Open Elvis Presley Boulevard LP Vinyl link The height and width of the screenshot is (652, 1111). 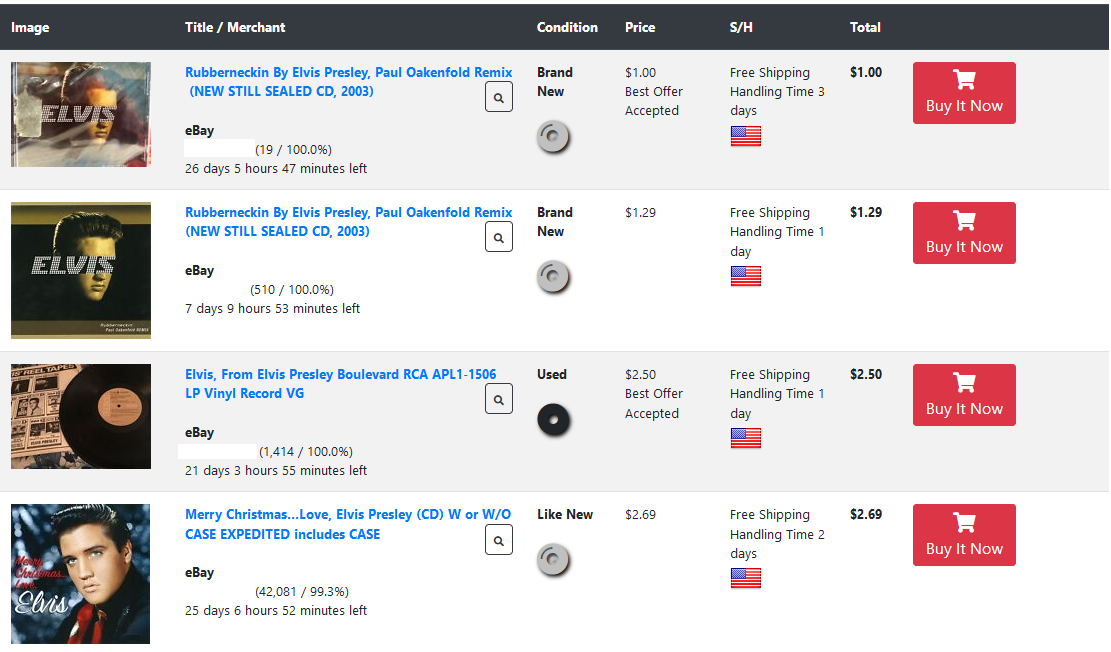coord(340,384)
